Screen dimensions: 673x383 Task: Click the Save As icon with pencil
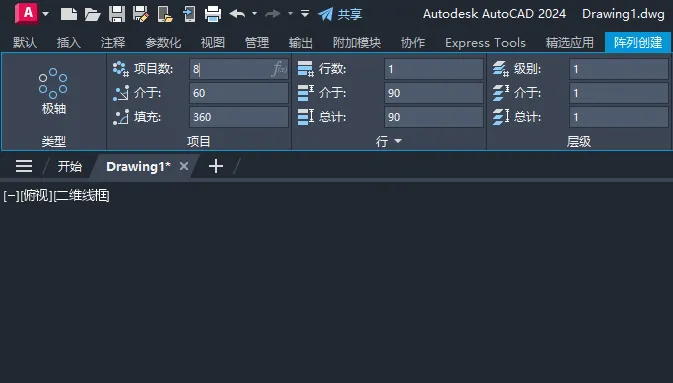140,14
